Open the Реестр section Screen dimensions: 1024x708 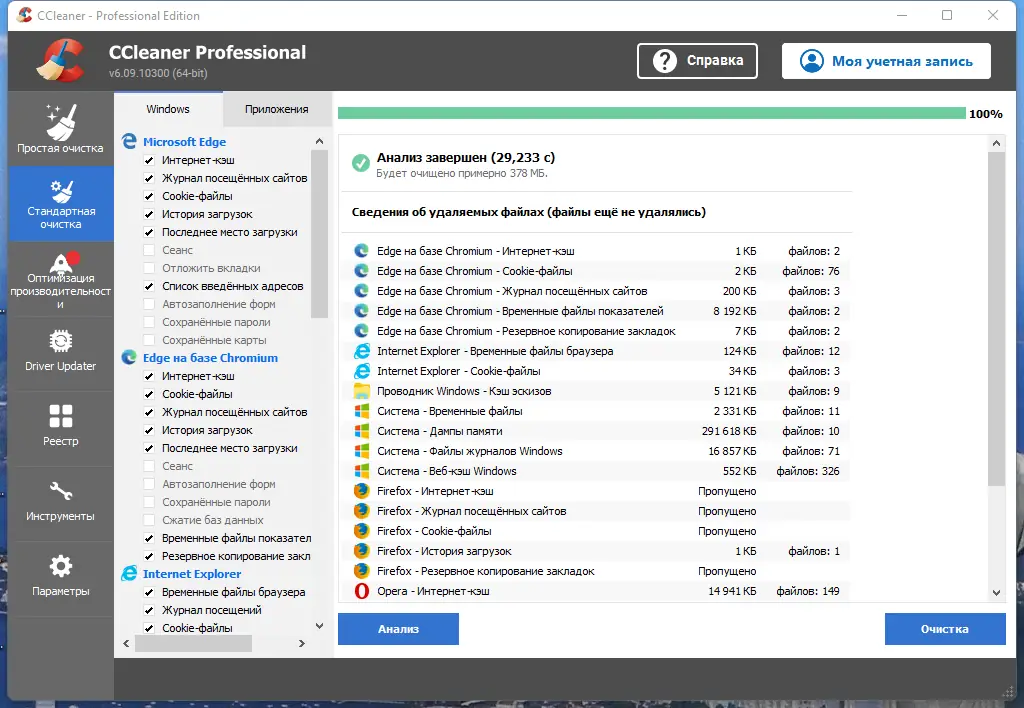coord(60,429)
